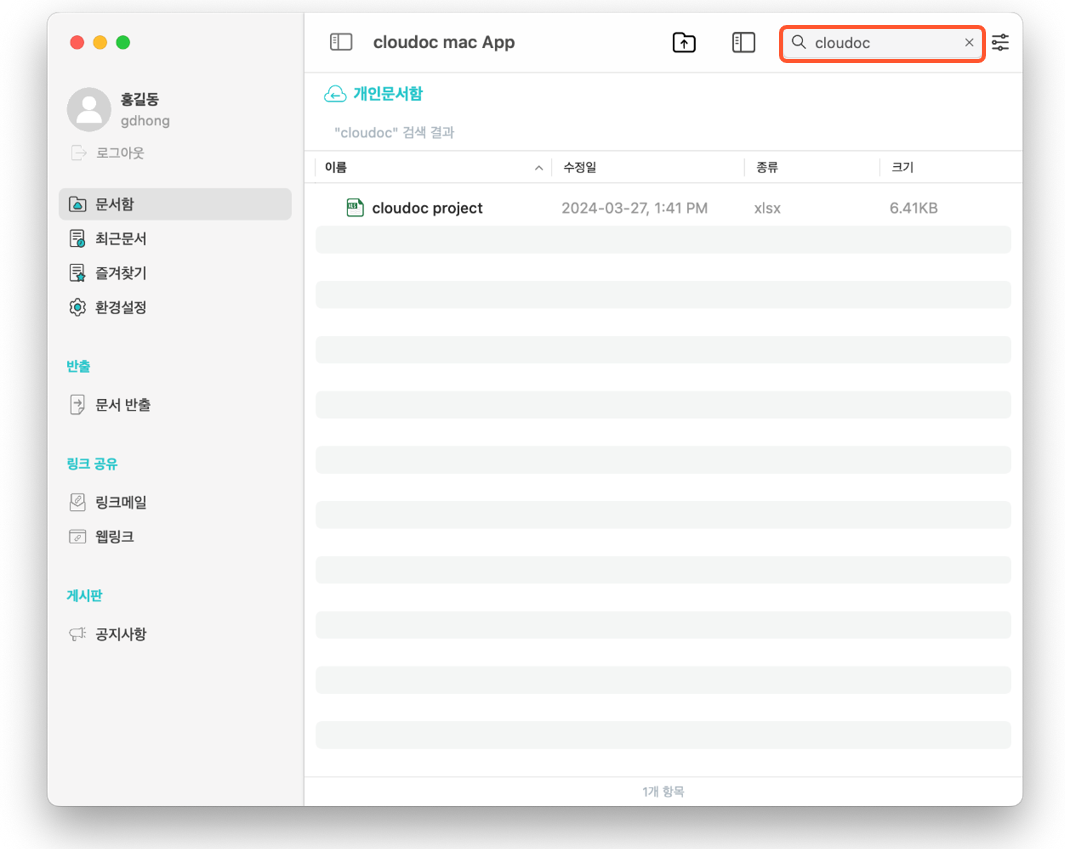Clear the search field with X
Viewport: 1065px width, 849px height.
(969, 42)
